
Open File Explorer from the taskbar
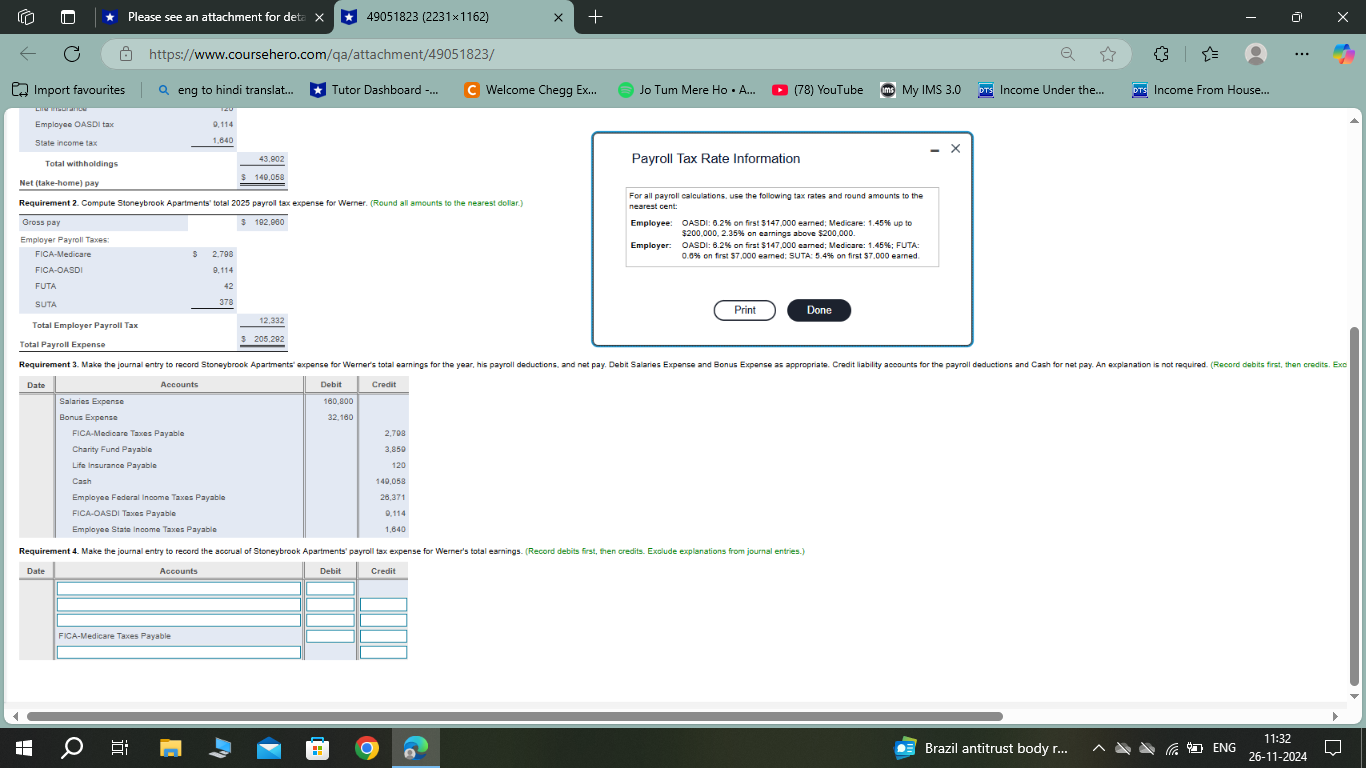pyautogui.click(x=170, y=748)
